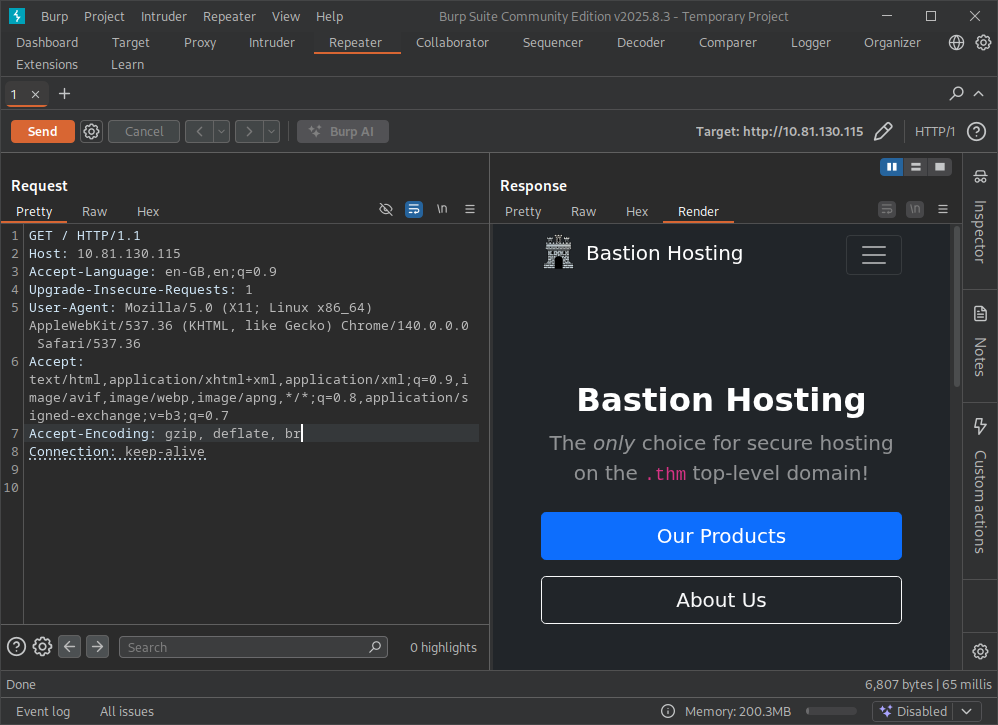
Task: Click the Send button
Action: [x=42, y=131]
